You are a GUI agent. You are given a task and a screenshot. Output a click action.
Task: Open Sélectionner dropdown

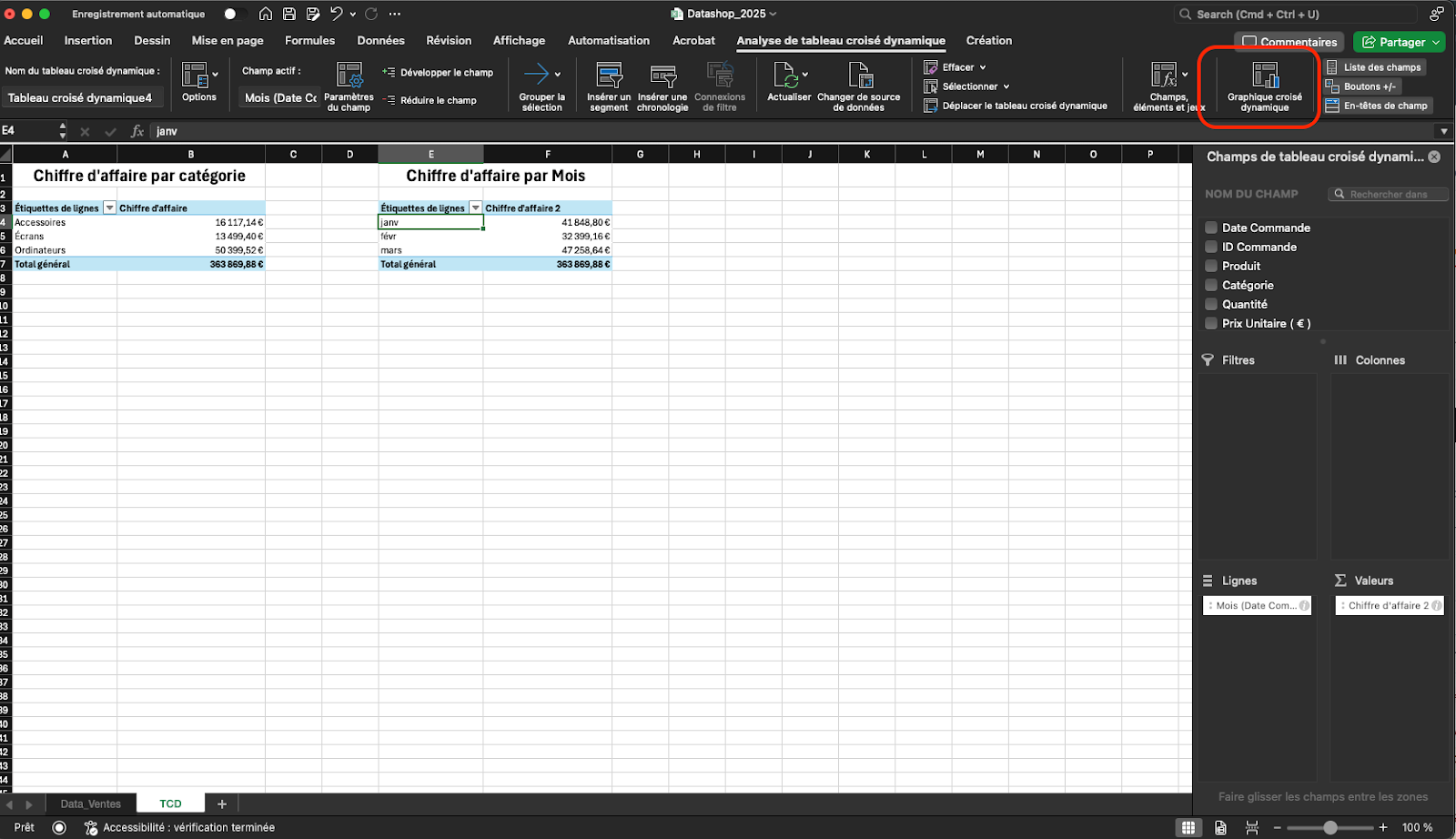click(x=967, y=86)
